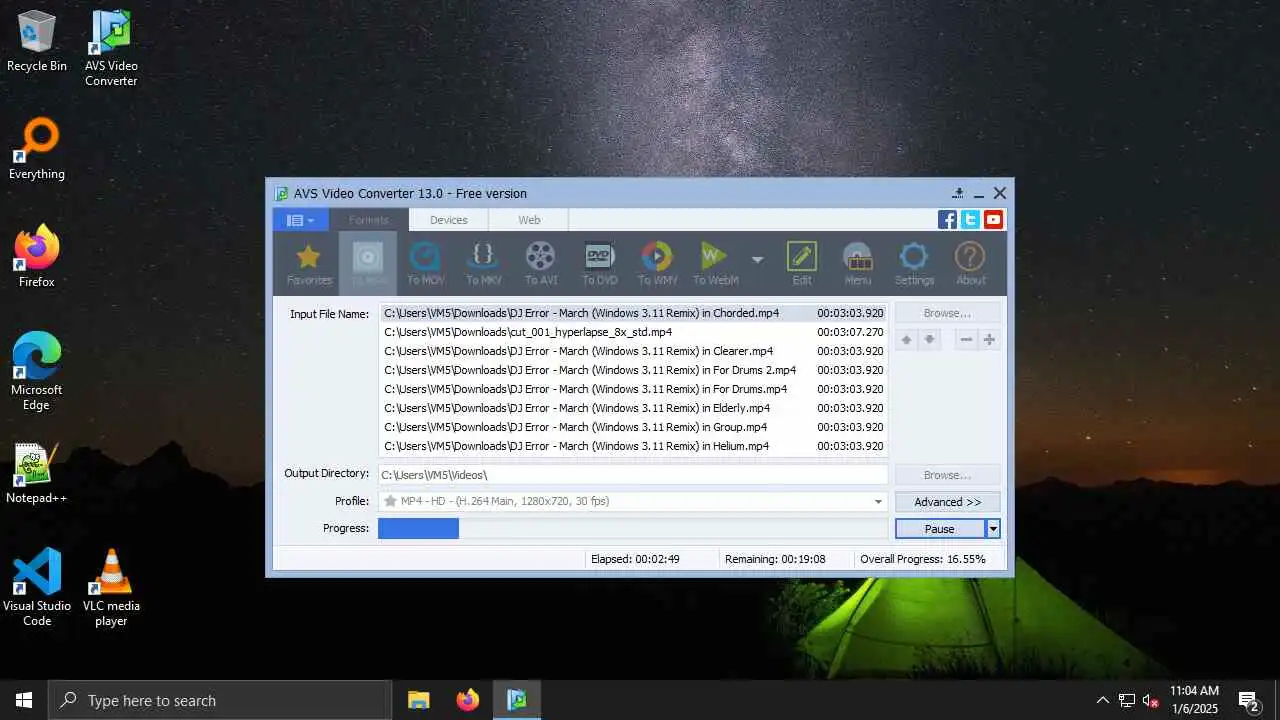Click the Advanced >> button
Screen dimensions: 1280x720
point(947,502)
